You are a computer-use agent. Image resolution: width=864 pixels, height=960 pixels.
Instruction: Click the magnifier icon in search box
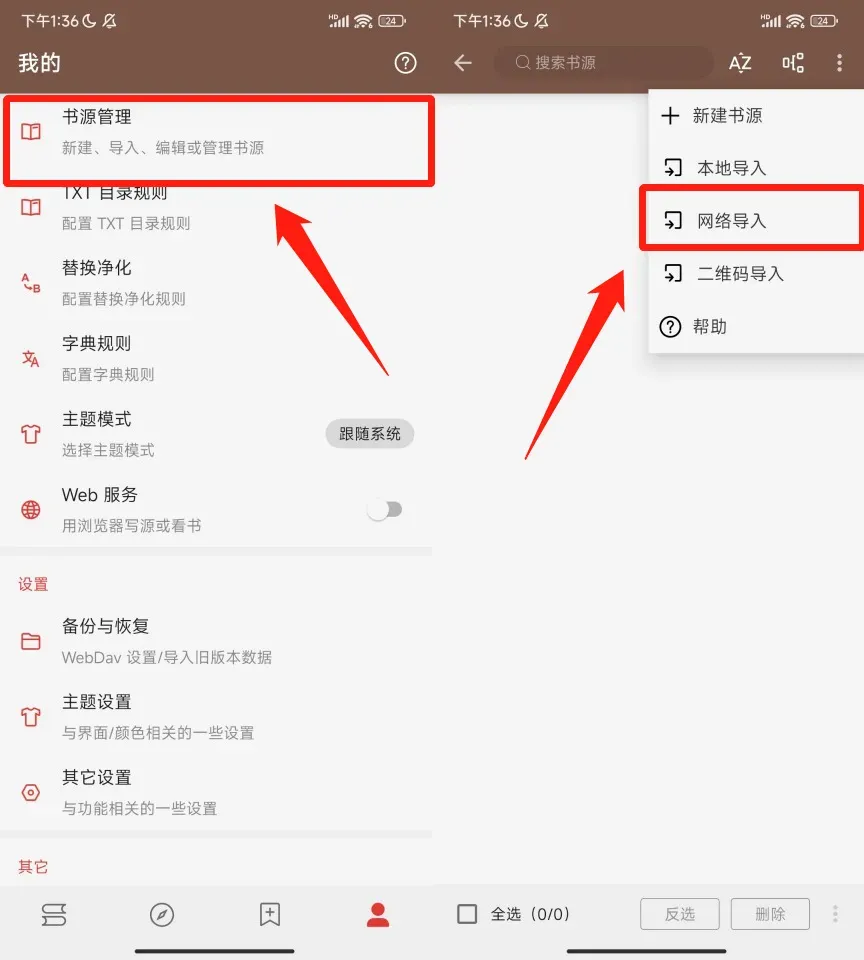coord(522,62)
